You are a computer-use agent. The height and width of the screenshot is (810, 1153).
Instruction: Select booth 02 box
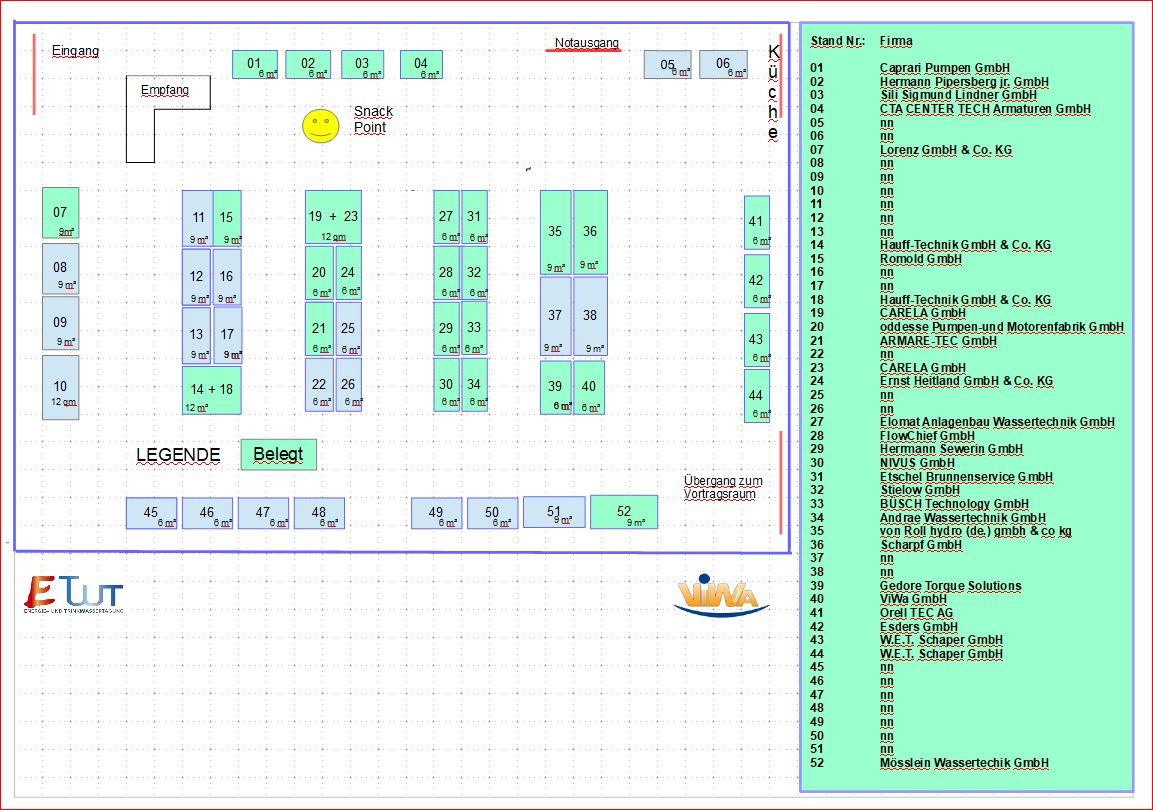(308, 65)
